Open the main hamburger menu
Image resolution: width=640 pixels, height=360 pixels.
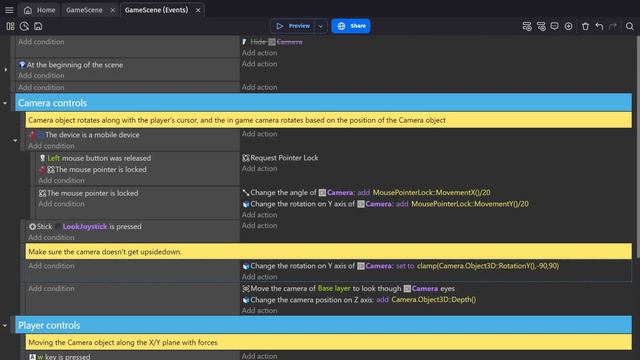tap(9, 10)
